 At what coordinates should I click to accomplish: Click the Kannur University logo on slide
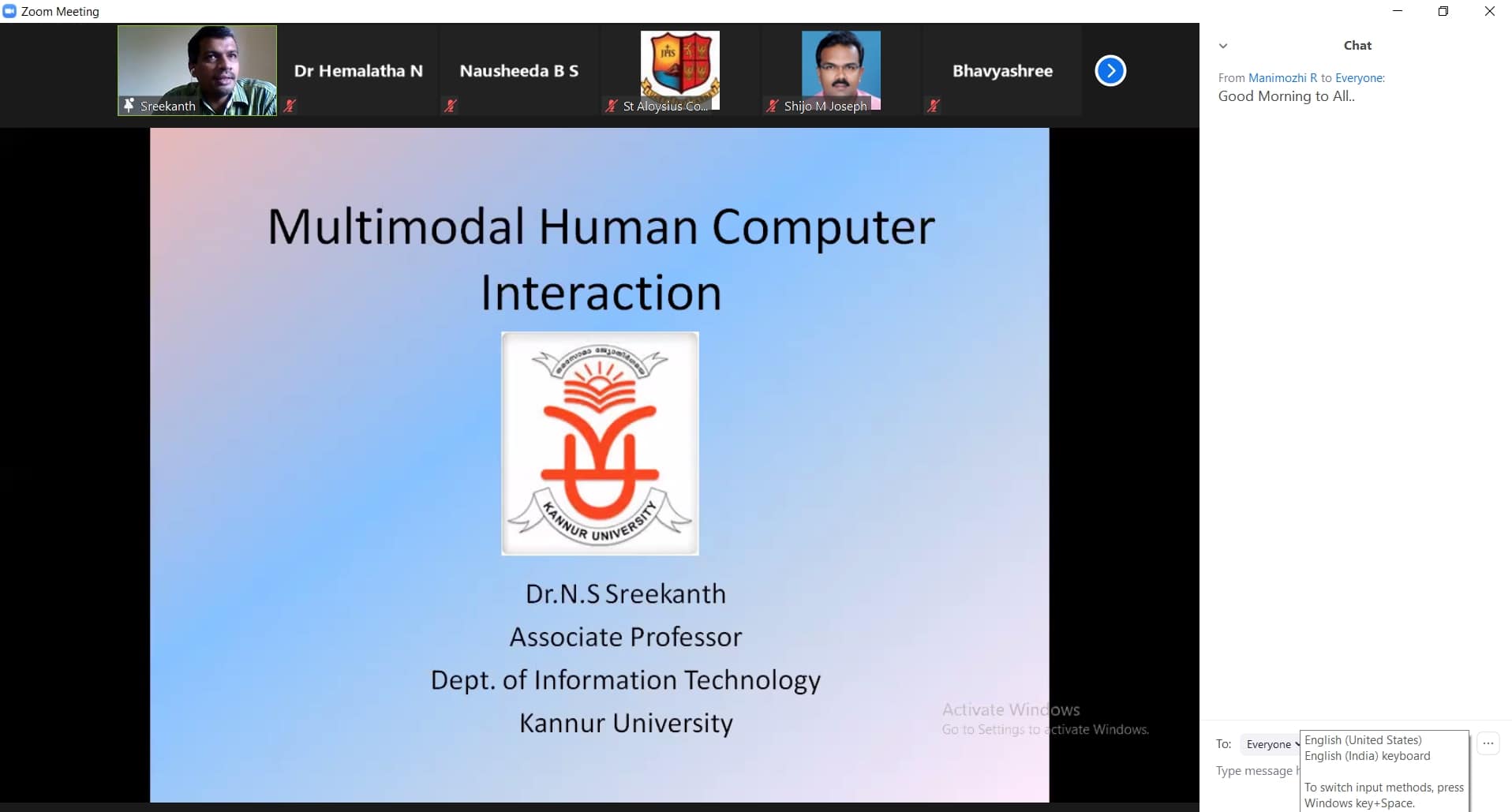pos(600,443)
